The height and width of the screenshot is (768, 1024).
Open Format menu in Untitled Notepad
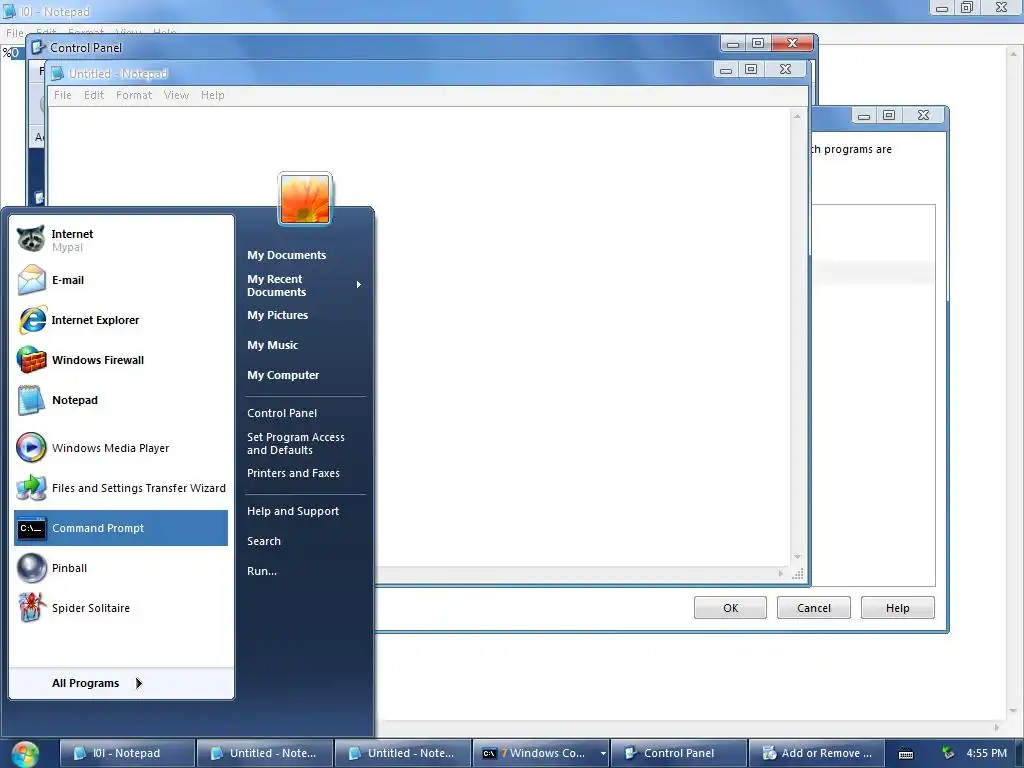(x=134, y=95)
